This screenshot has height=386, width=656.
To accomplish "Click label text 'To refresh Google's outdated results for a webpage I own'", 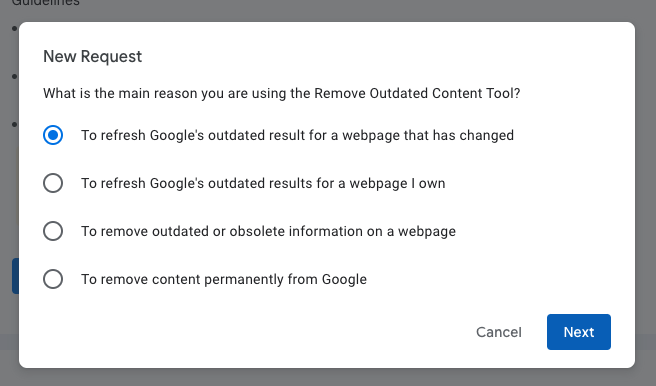I will tap(263, 184).
